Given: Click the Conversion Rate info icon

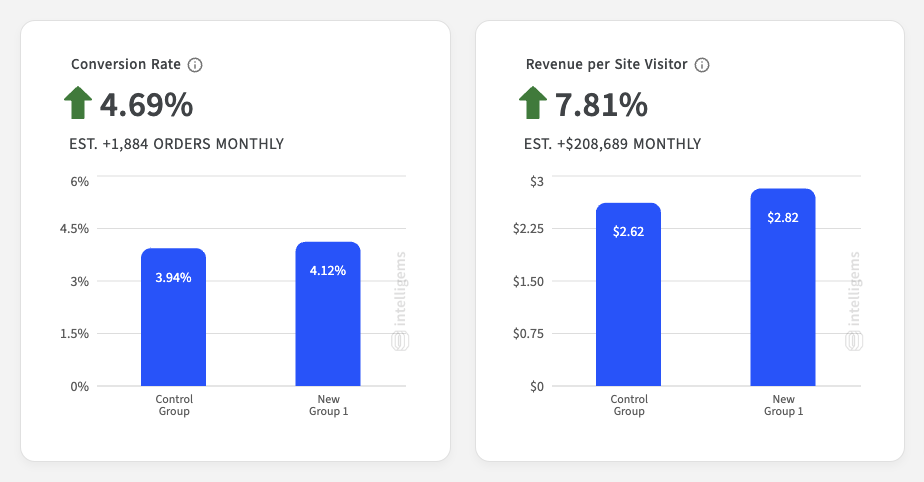Looking at the screenshot, I should [x=195, y=65].
